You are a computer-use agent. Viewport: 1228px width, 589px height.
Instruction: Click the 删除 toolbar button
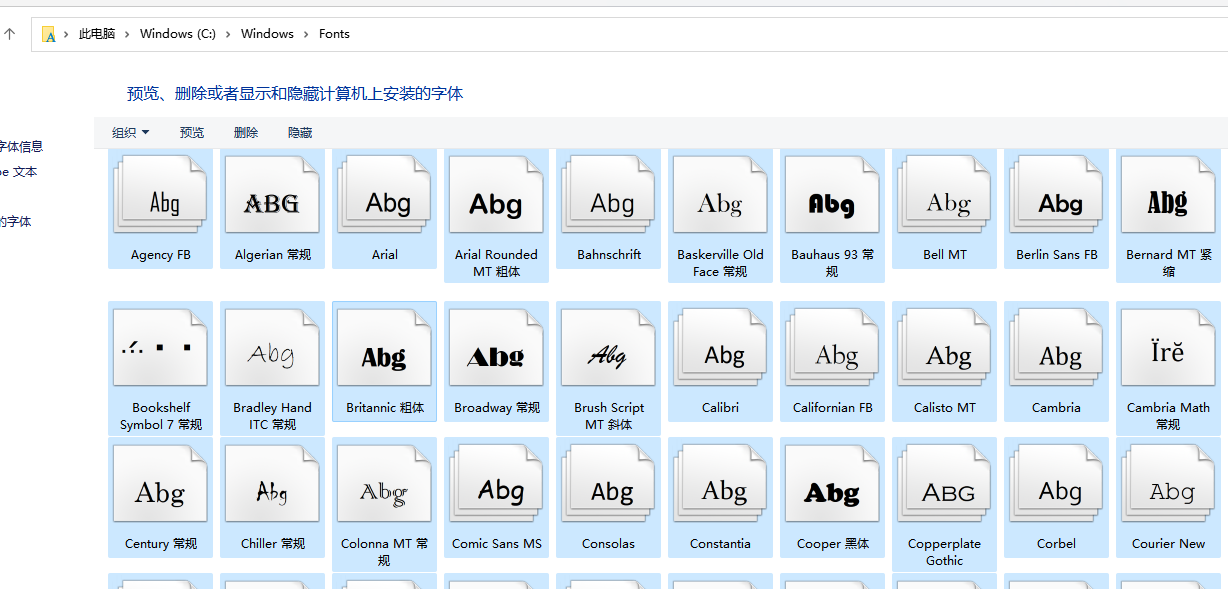coord(246,132)
